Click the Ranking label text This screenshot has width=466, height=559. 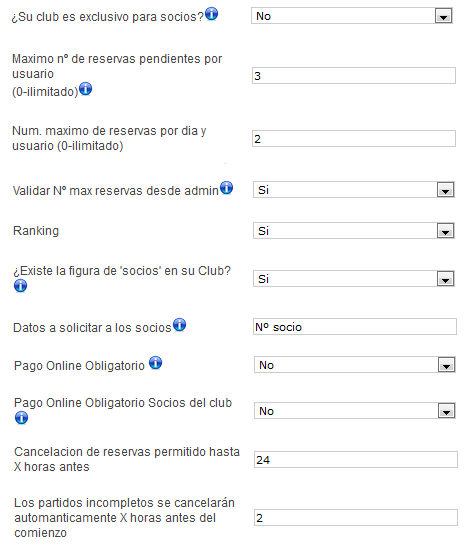pos(36,231)
